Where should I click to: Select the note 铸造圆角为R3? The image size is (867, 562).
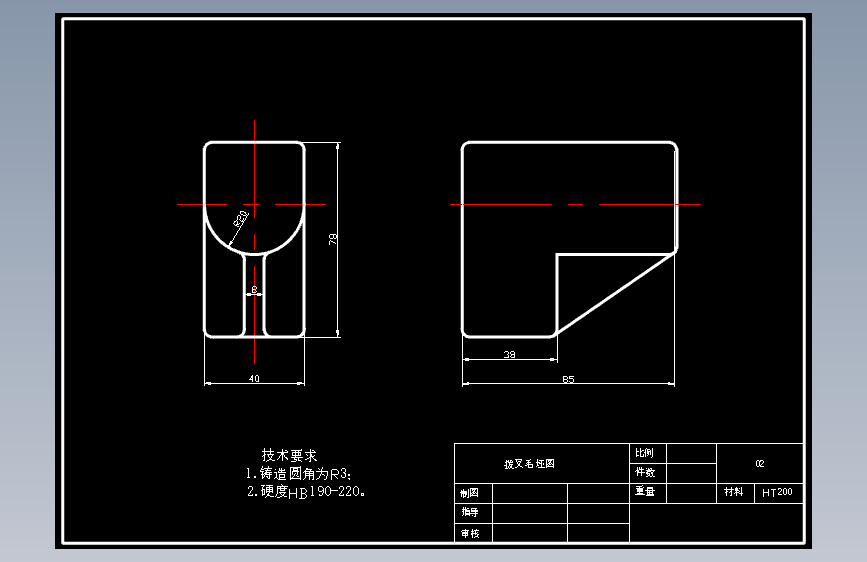pyautogui.click(x=299, y=473)
